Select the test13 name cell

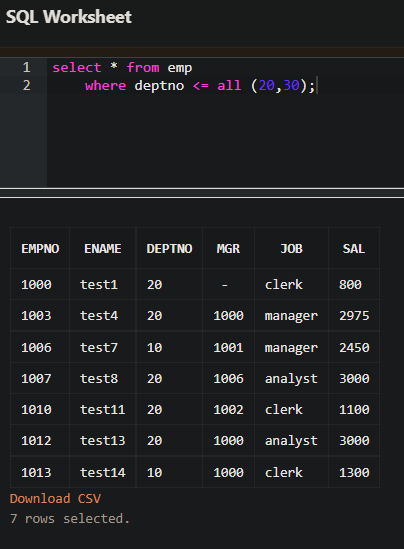tap(103, 440)
